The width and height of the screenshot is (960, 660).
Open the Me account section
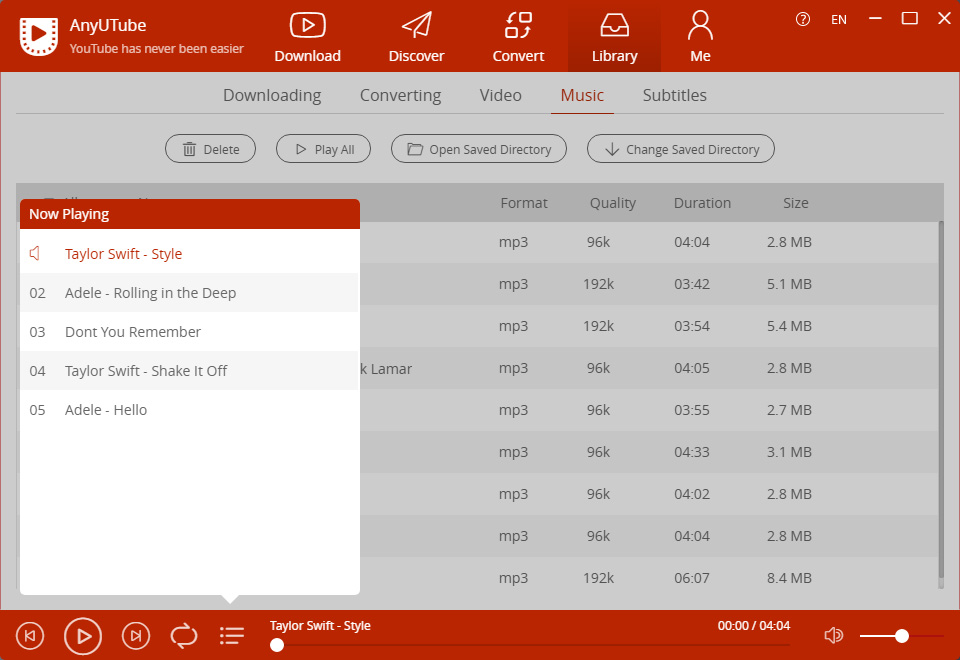700,37
